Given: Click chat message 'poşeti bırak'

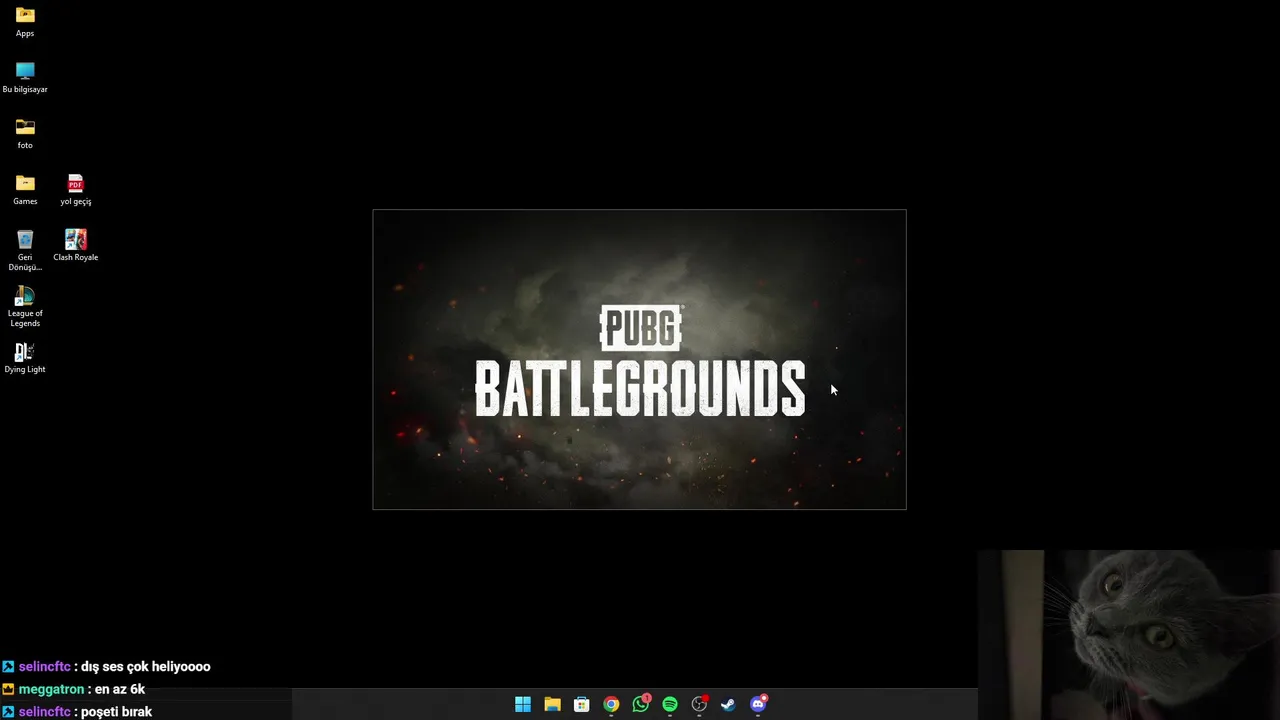Looking at the screenshot, I should click(117, 712).
